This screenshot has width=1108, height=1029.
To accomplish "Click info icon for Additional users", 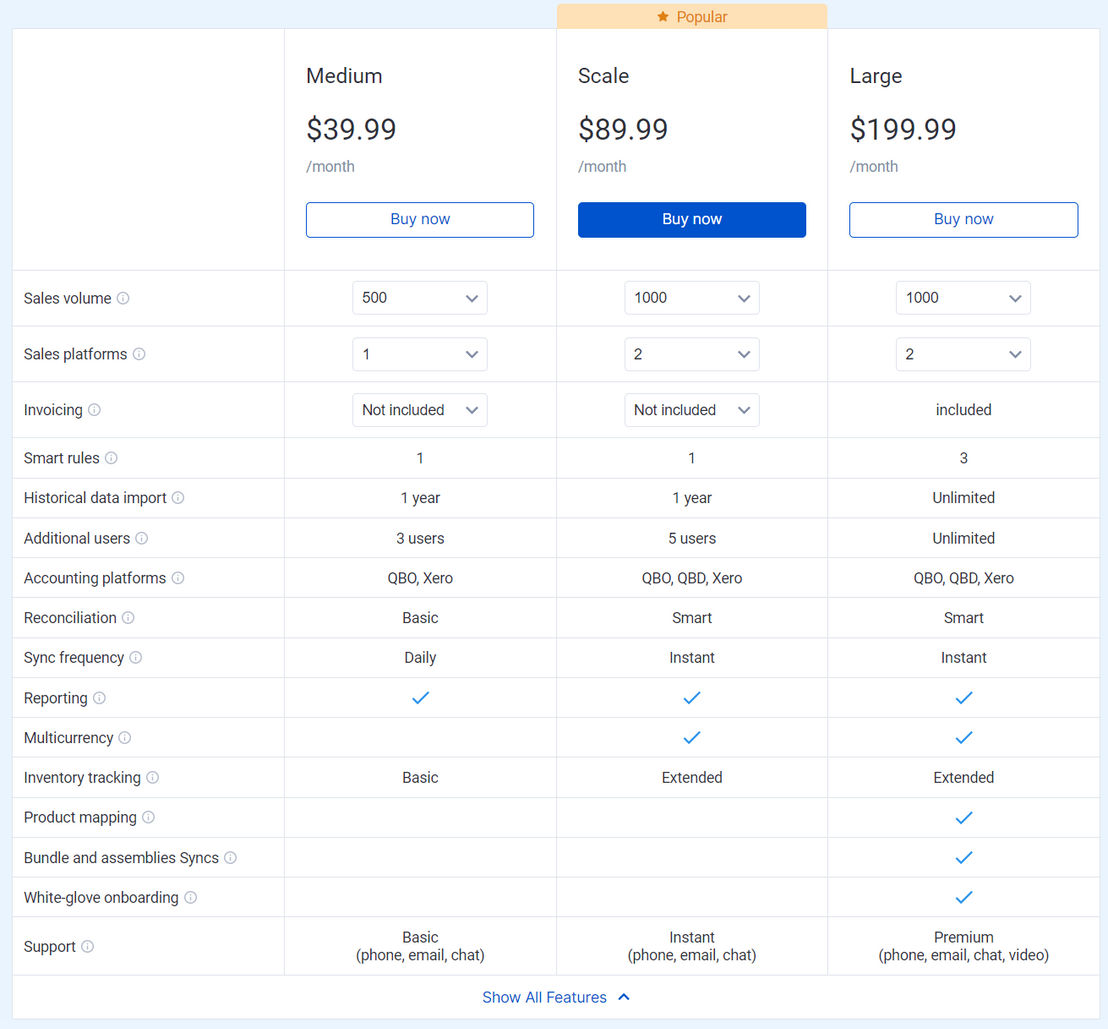I will click(141, 539).
